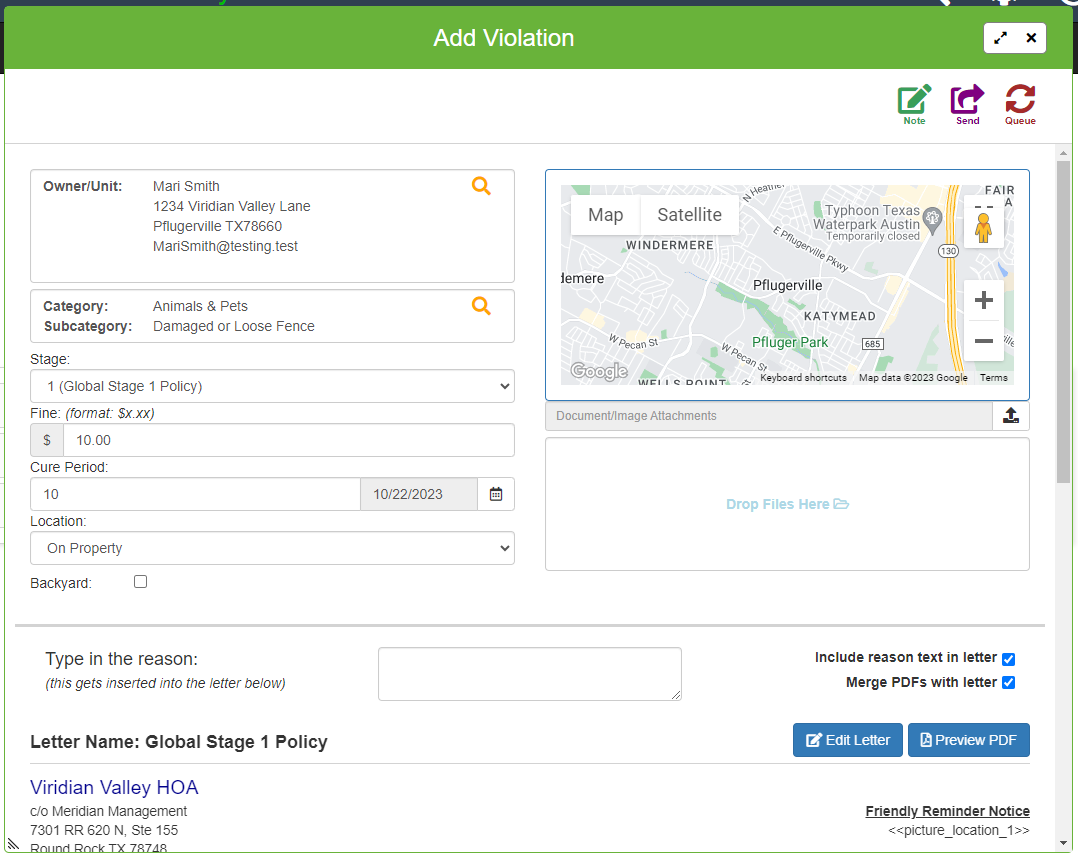Click the 'Letter Name: Global Stage 1 Policy' heading
Screen dimensions: 1078x861
pos(179,742)
